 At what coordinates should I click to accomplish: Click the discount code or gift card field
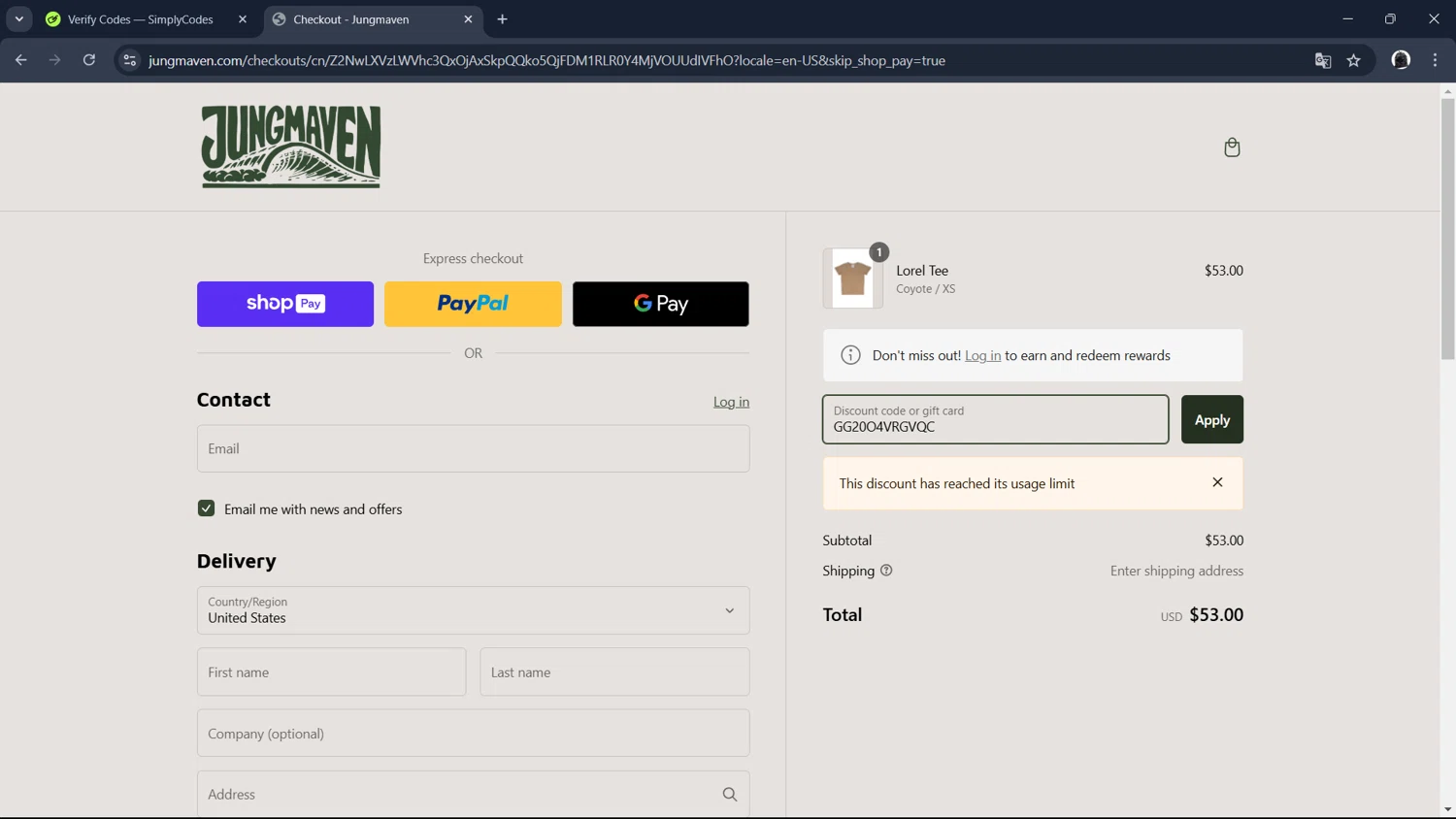click(x=996, y=419)
